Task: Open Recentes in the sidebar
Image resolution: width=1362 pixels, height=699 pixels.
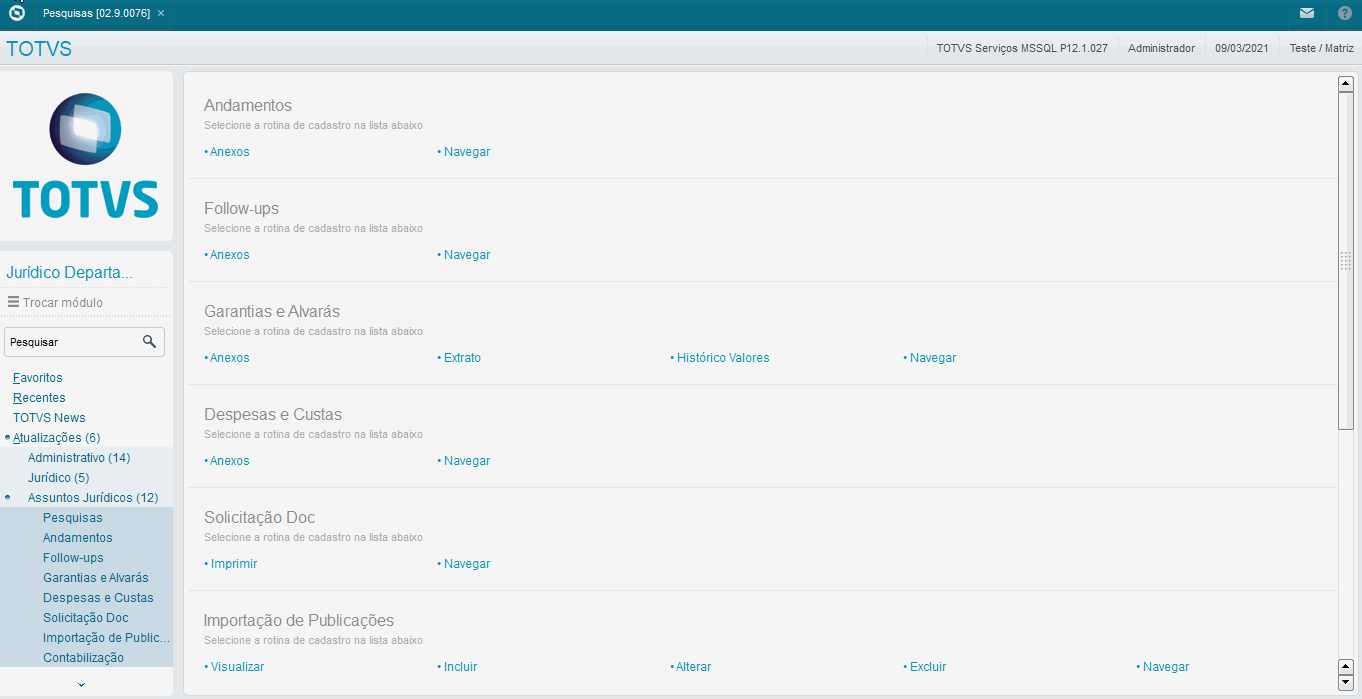Action: point(39,398)
